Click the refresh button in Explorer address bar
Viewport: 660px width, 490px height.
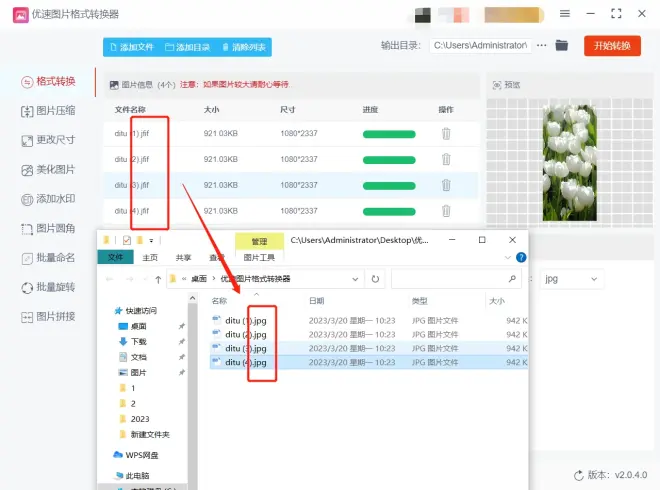click(x=375, y=279)
